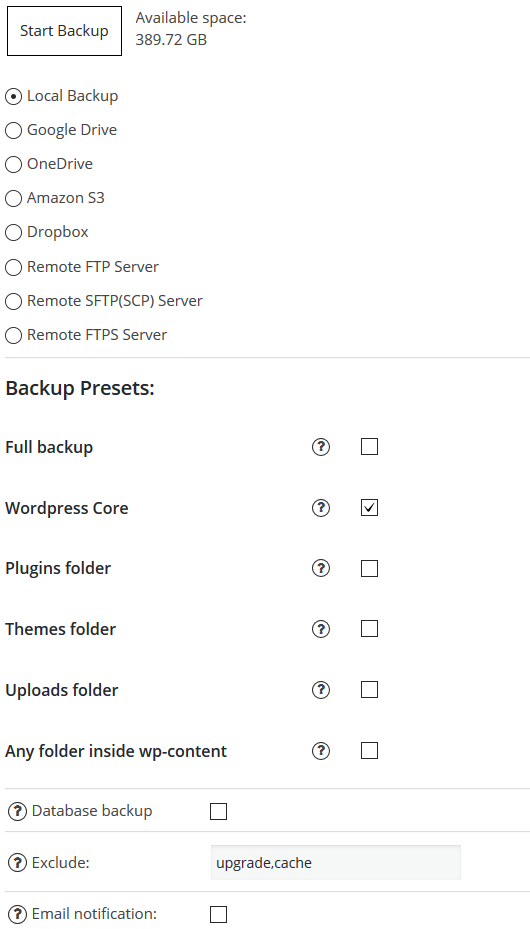Viewport: 530px width, 929px height.
Task: Select Google Drive as backup destination
Action: [14, 130]
